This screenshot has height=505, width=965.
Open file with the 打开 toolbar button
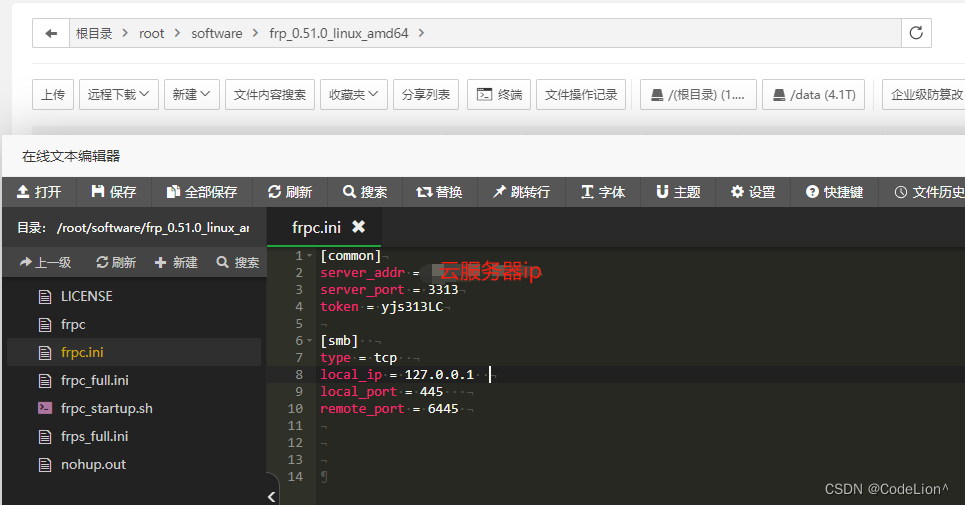39,192
